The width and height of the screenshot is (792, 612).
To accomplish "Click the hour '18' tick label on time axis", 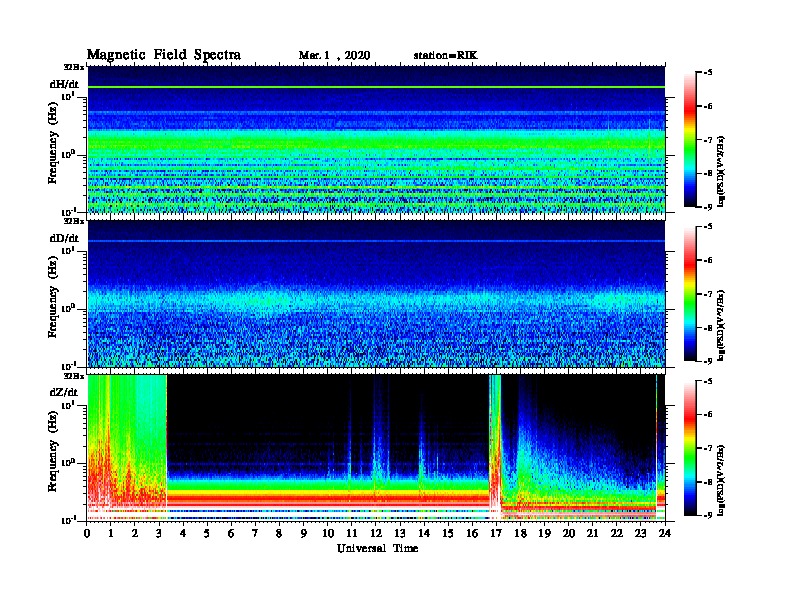I will click(520, 533).
